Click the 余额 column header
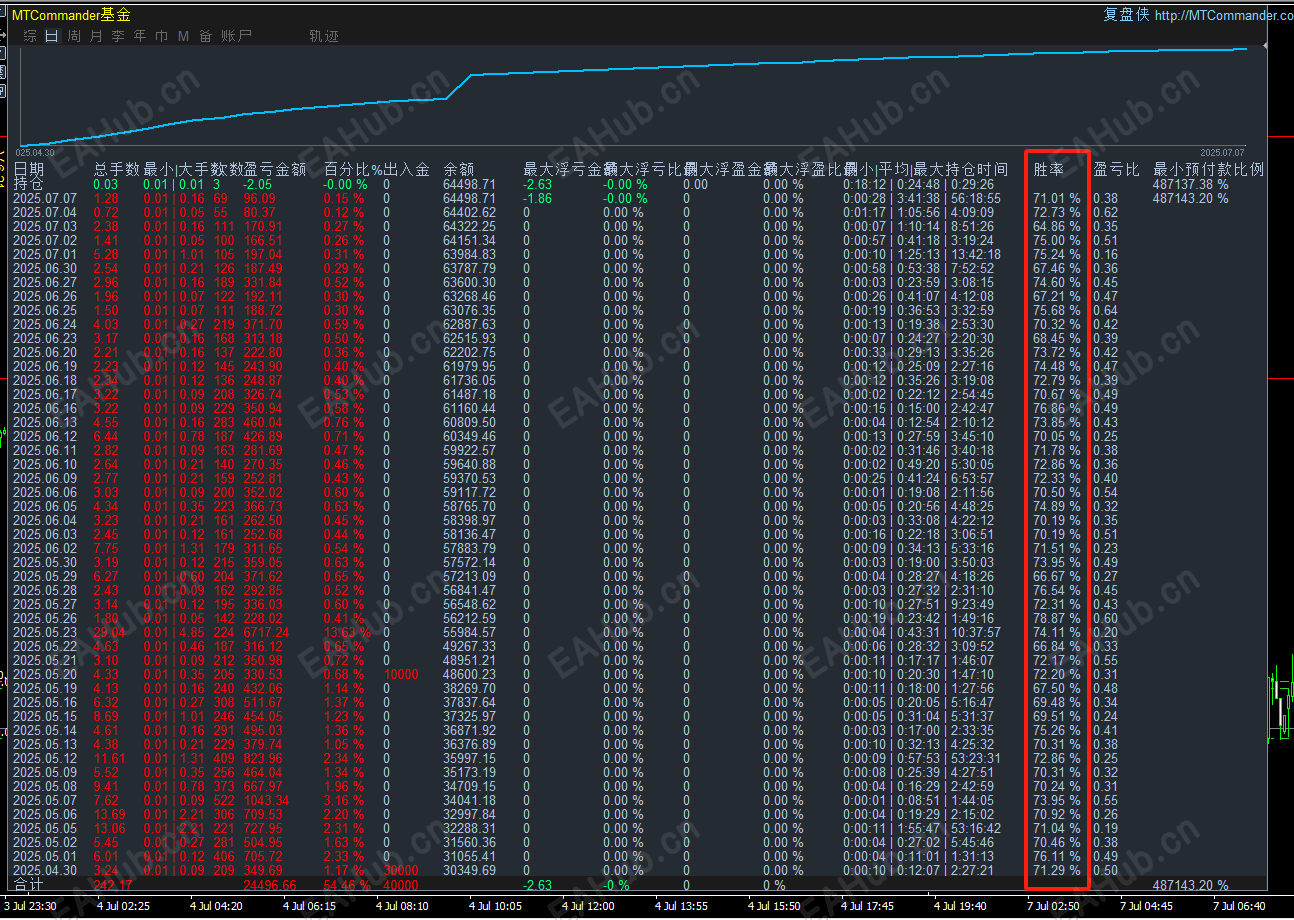Viewport: 1294px width, 920px height. coord(459,170)
